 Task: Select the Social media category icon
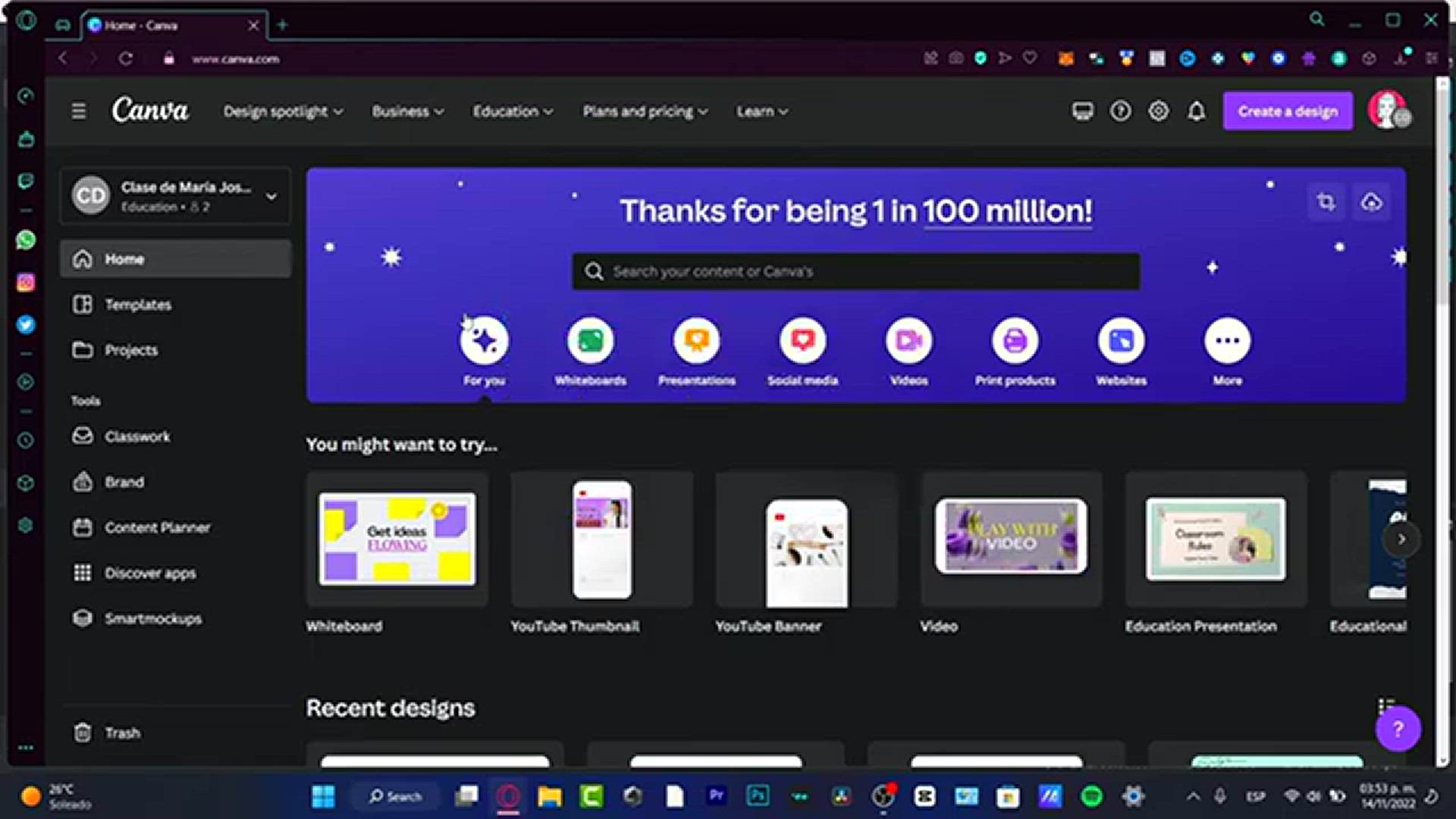click(x=802, y=340)
